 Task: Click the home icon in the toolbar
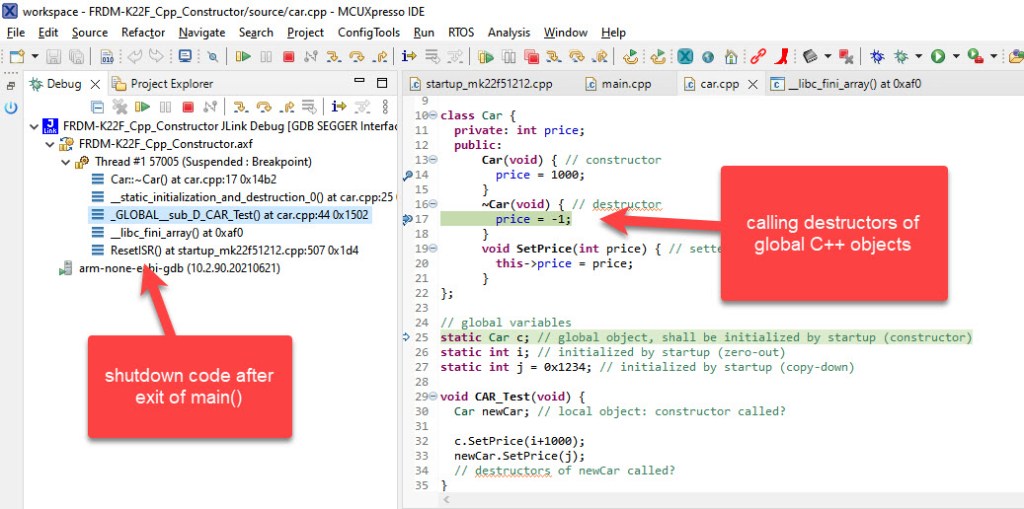click(x=731, y=57)
